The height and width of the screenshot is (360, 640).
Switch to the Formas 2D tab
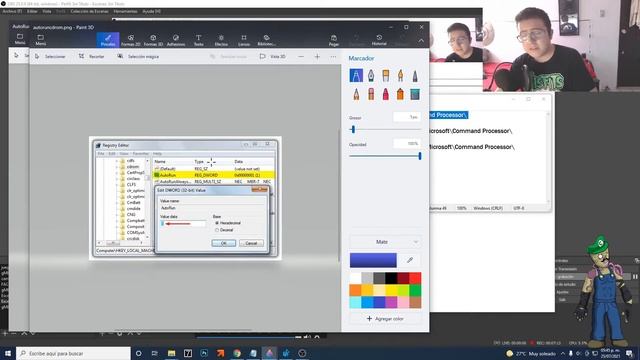tap(131, 40)
